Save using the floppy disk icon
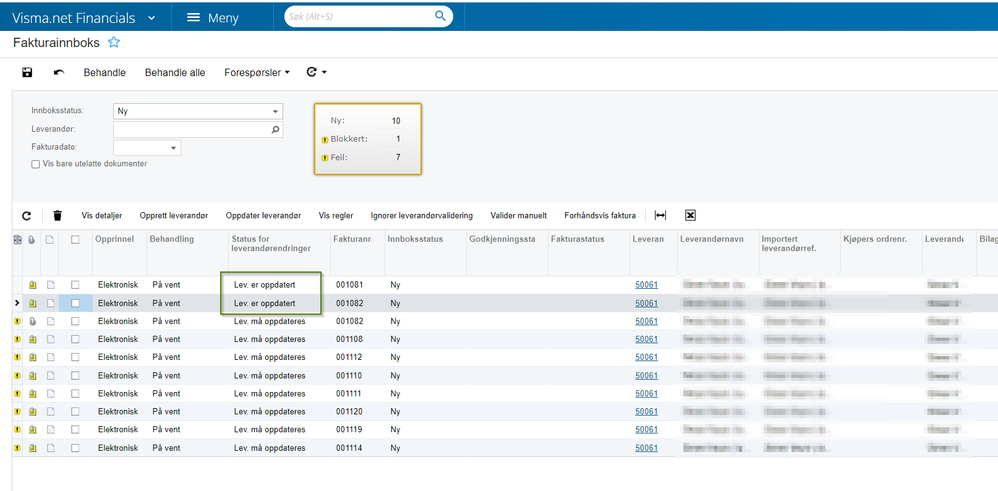 [x=27, y=73]
